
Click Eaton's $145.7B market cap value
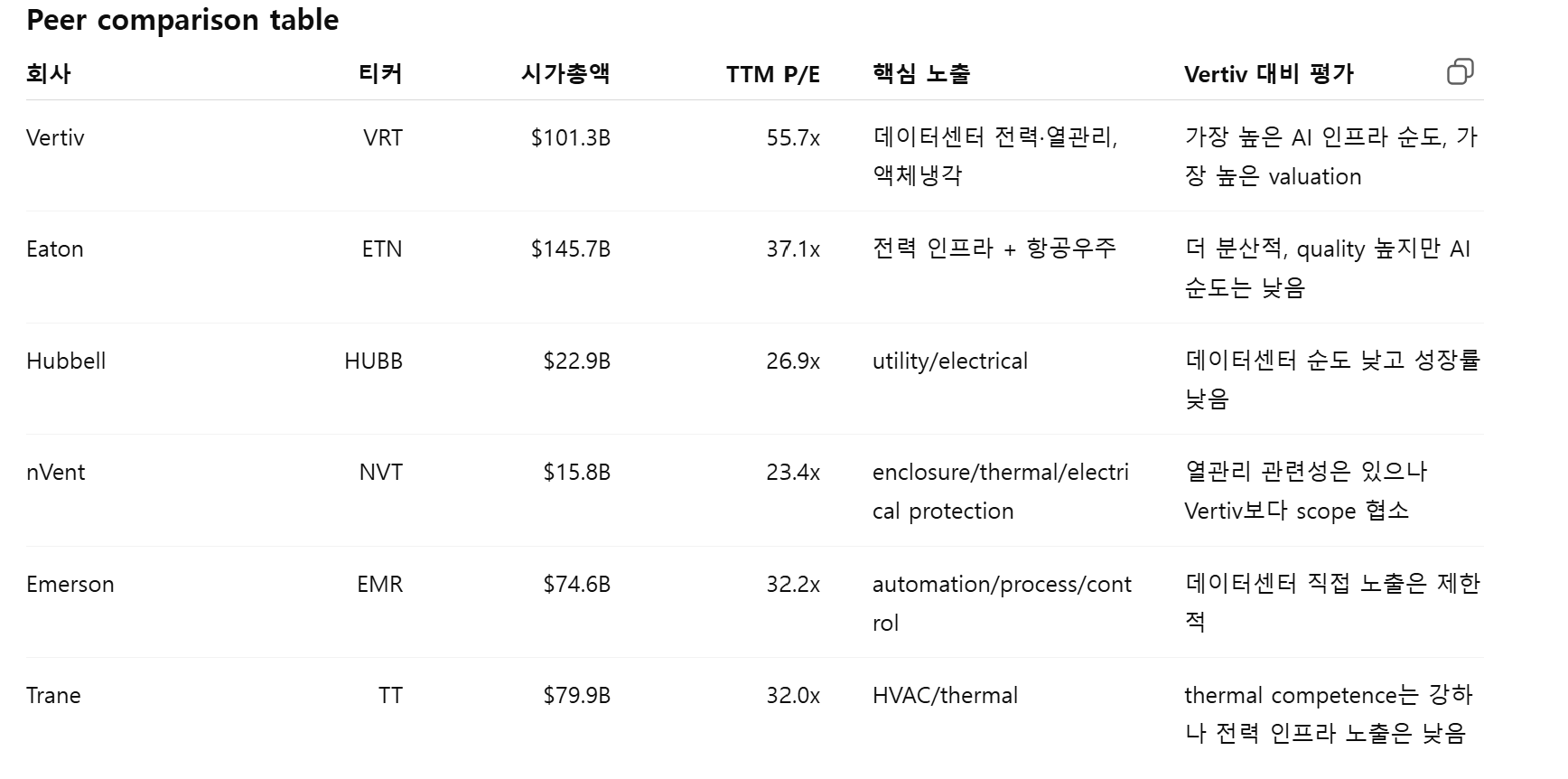click(570, 249)
